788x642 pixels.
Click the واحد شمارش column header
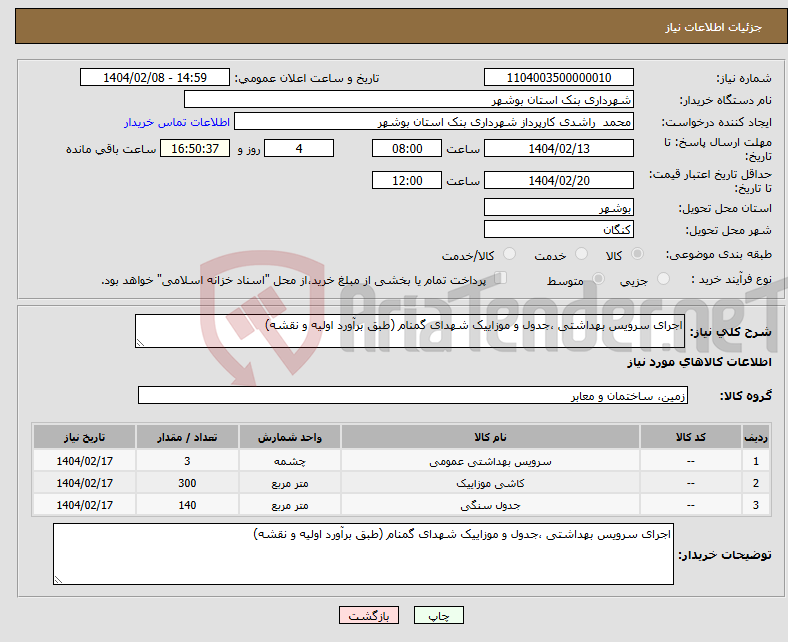click(290, 437)
